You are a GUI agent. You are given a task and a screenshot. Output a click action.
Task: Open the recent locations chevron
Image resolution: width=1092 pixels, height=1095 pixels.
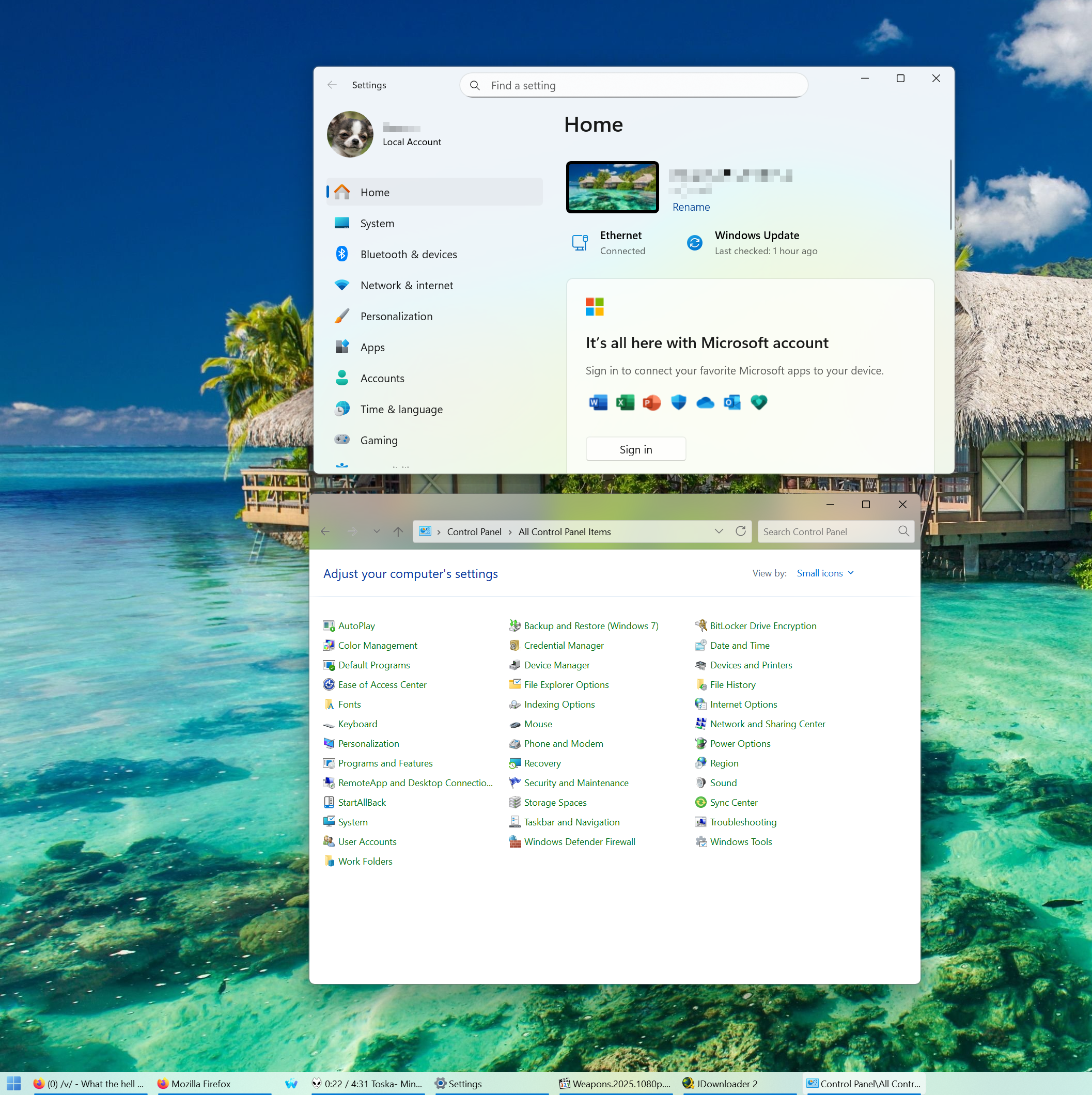[x=377, y=531]
